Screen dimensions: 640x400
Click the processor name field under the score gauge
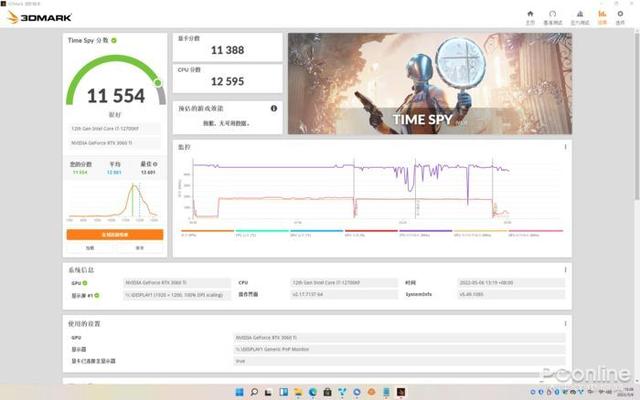pos(113,129)
